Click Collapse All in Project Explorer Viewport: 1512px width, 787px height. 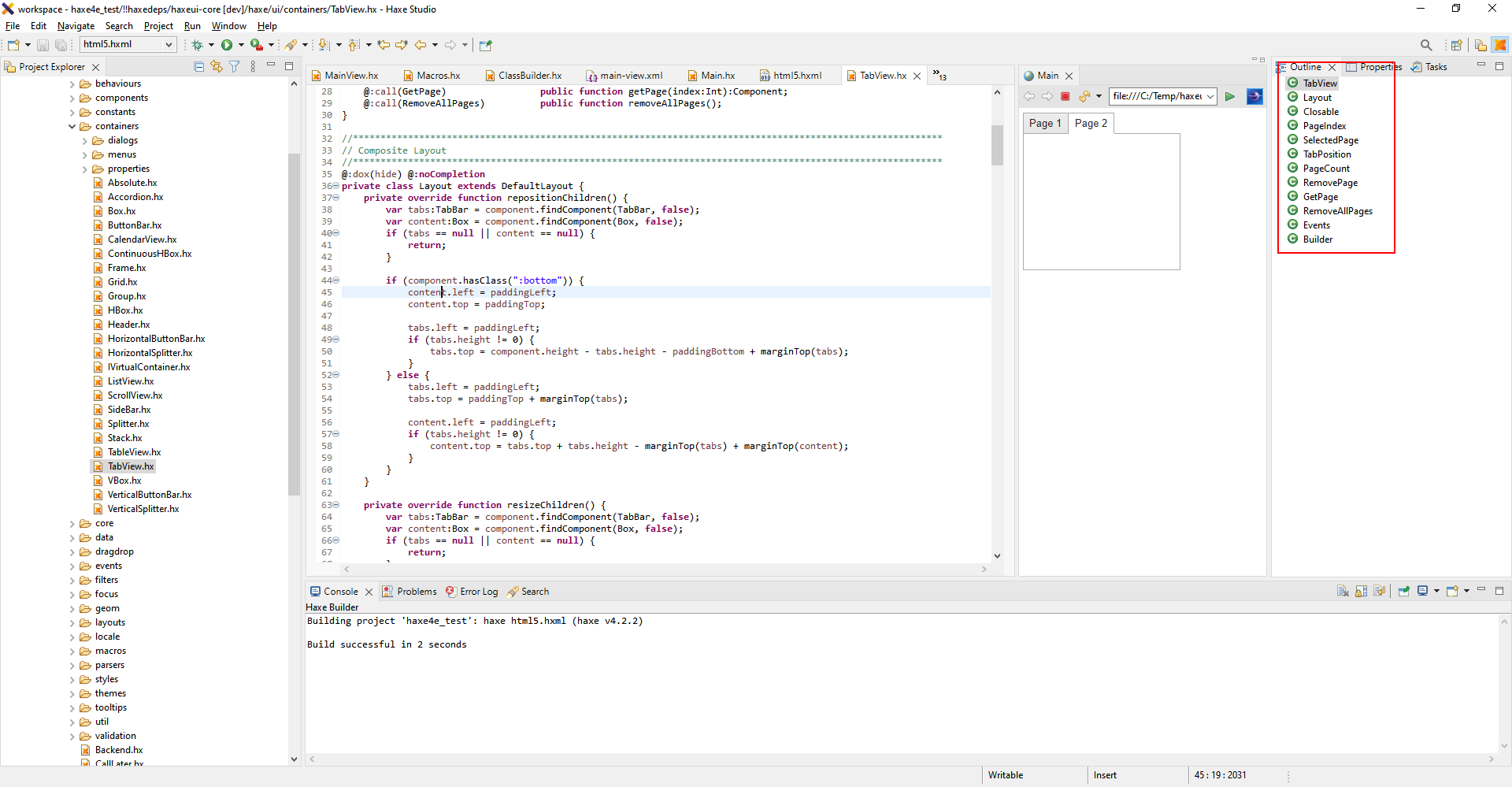pyautogui.click(x=198, y=66)
